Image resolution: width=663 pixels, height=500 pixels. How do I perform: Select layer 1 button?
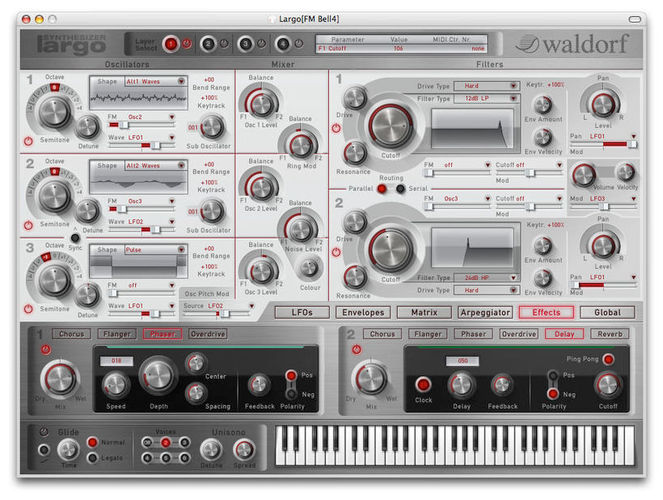[171, 44]
